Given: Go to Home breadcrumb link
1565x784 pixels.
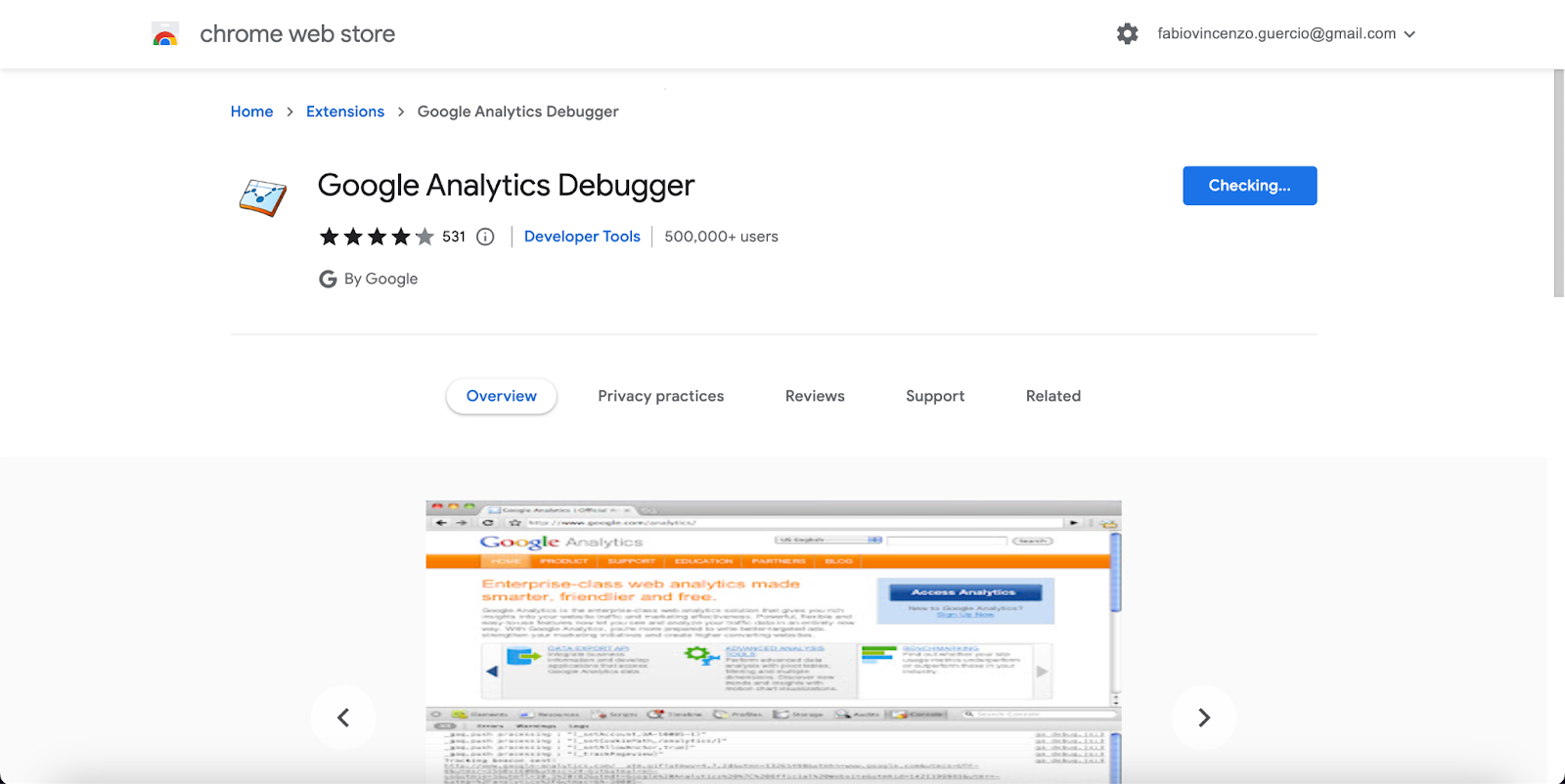Looking at the screenshot, I should click(251, 111).
